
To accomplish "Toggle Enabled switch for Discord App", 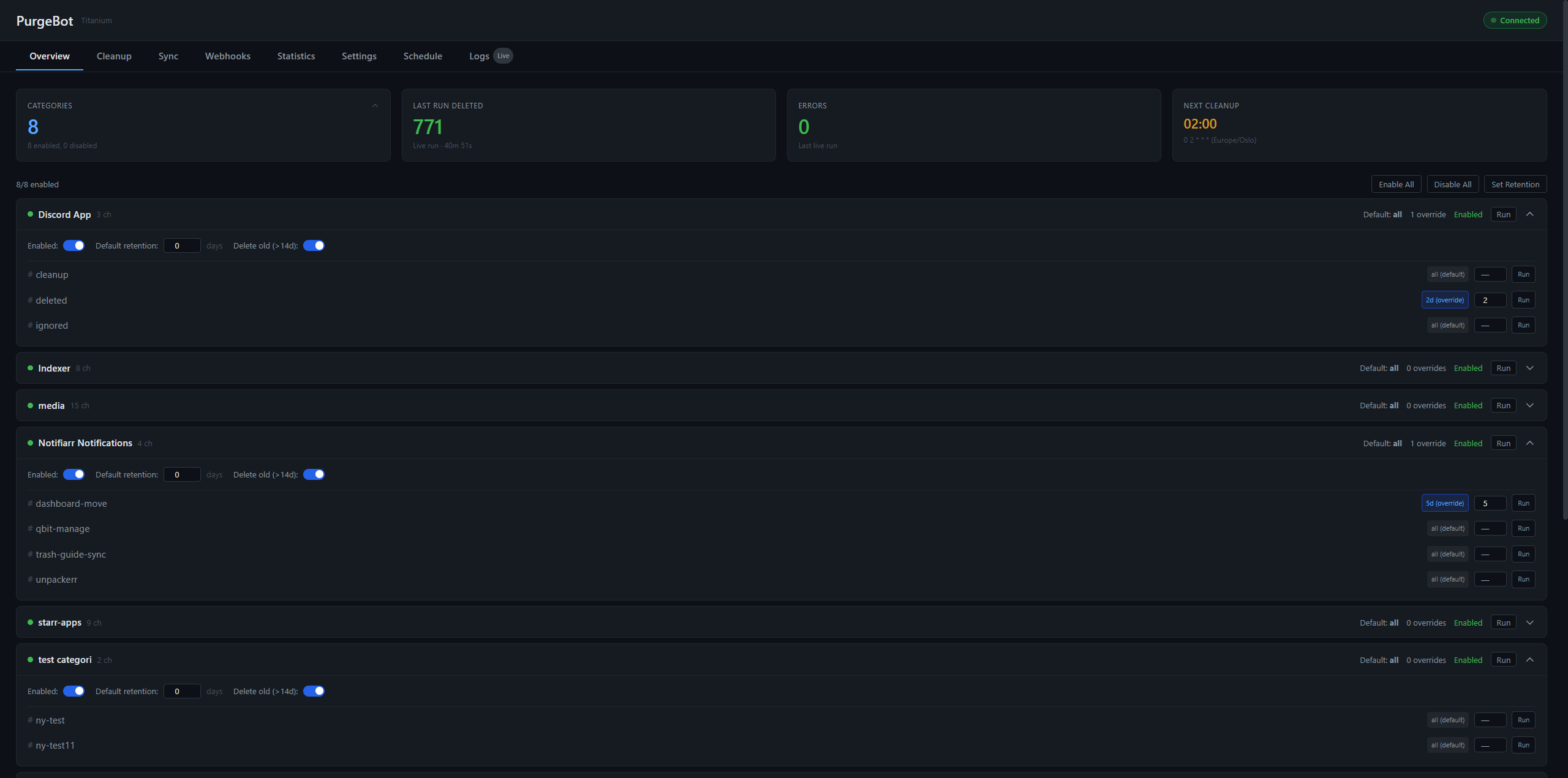I will pos(74,245).
